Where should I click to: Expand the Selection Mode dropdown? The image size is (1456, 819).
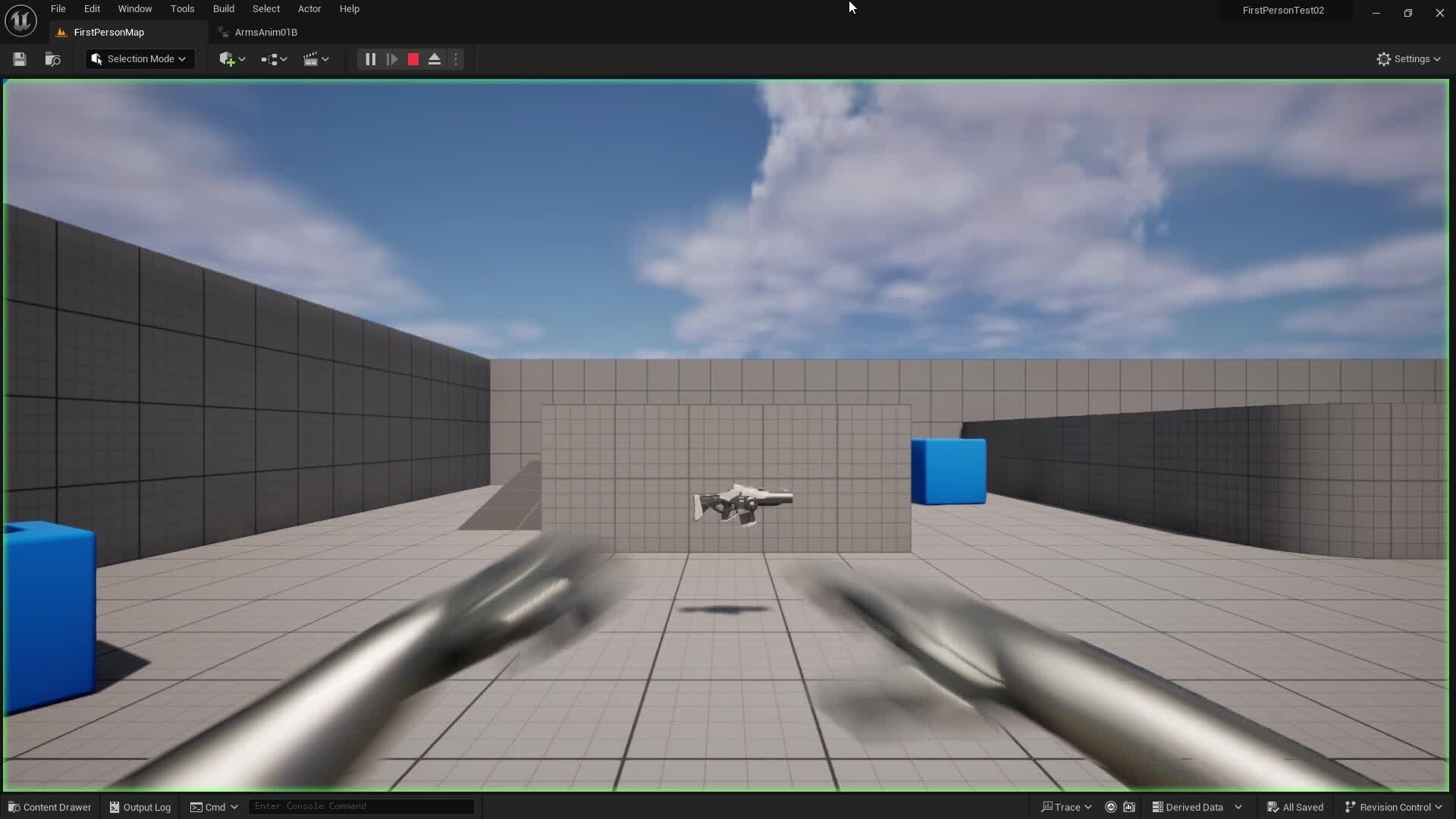[140, 59]
